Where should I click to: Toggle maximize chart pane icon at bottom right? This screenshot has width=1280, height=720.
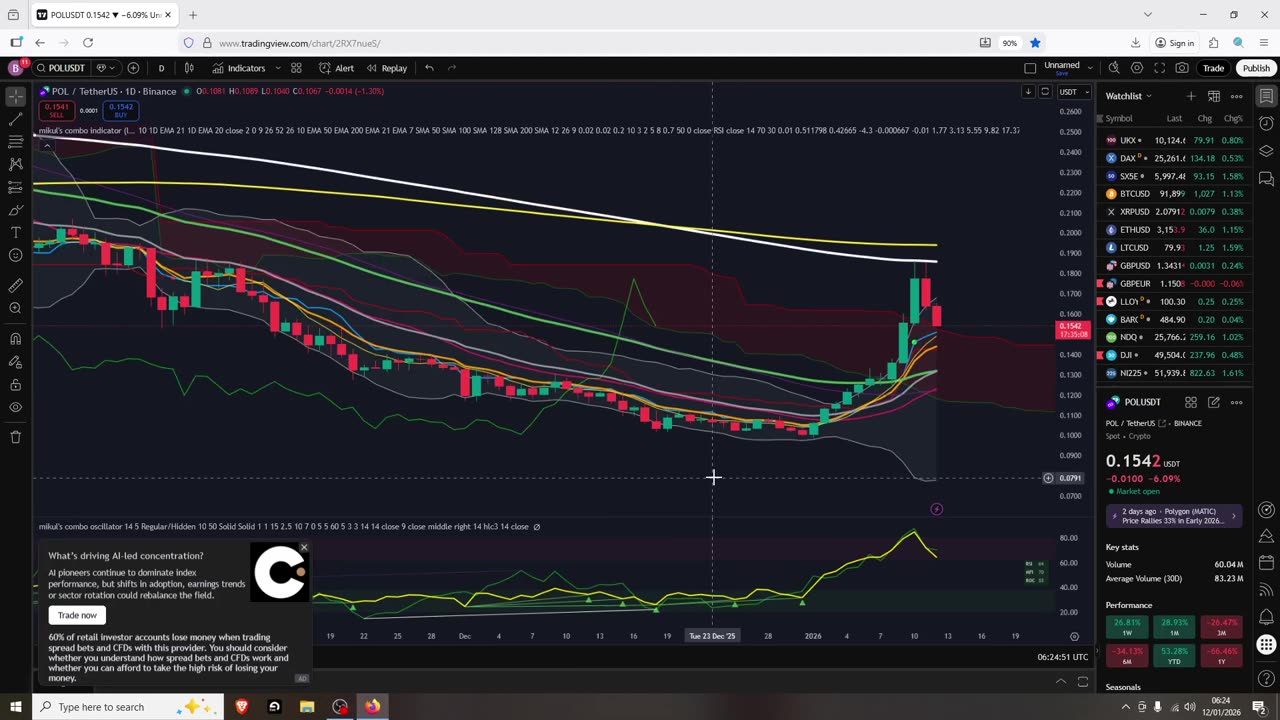[x=1082, y=682]
